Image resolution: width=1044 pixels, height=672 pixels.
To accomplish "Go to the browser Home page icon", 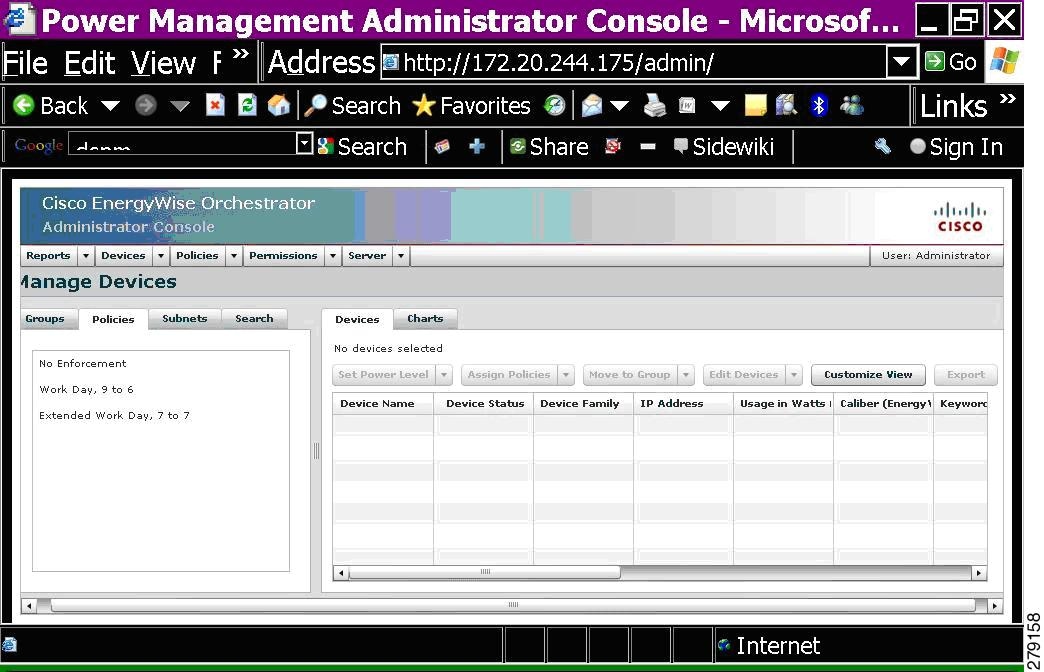I will click(278, 105).
